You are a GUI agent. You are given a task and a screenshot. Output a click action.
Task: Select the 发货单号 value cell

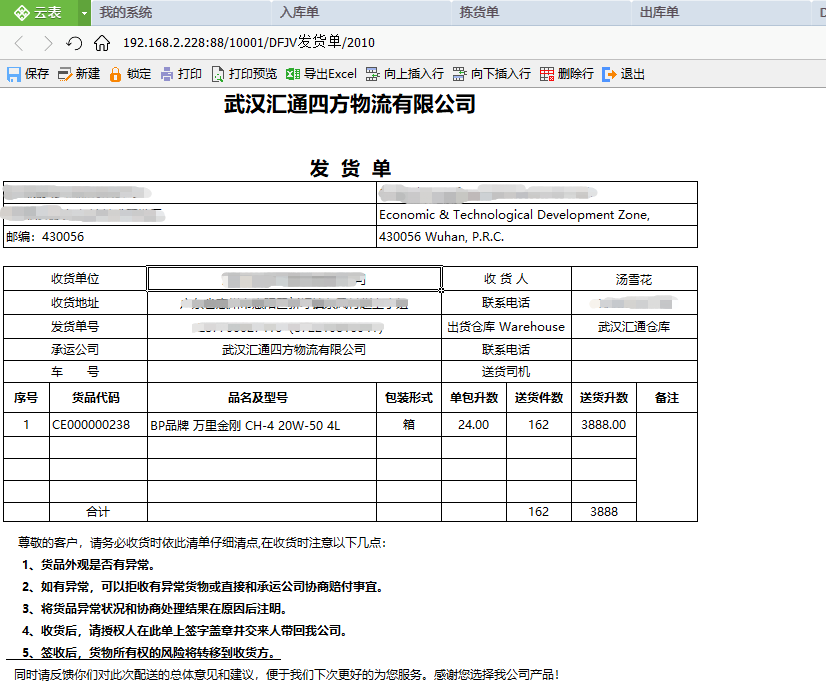(294, 327)
